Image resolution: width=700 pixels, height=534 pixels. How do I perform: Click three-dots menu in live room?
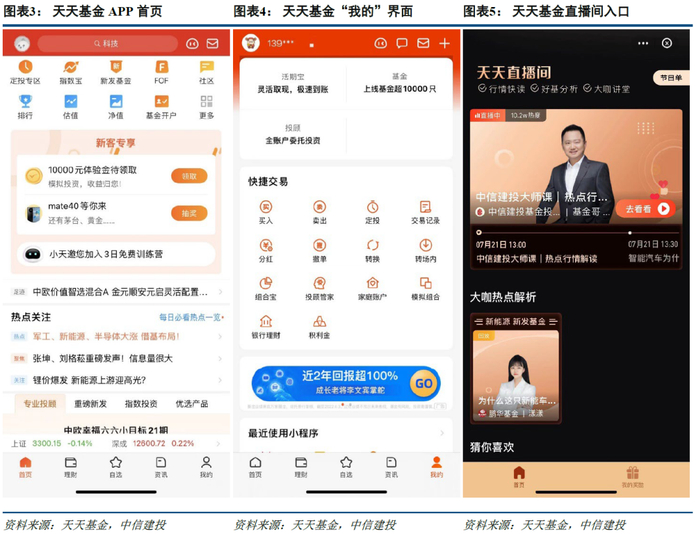(x=643, y=43)
